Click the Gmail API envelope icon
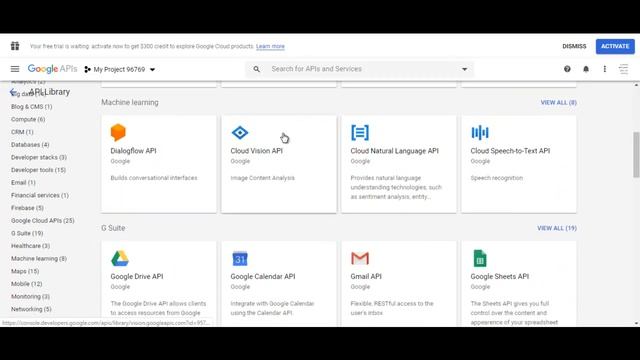The image size is (640, 360). coord(360,258)
